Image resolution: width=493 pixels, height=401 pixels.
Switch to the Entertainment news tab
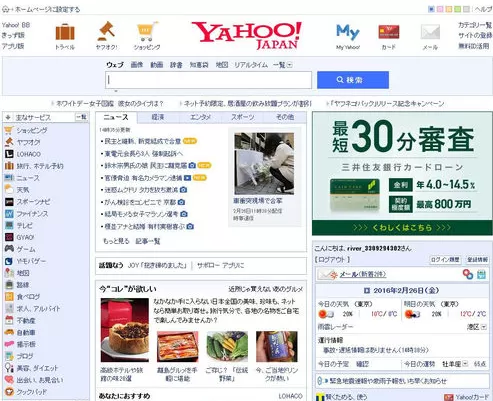click(200, 117)
